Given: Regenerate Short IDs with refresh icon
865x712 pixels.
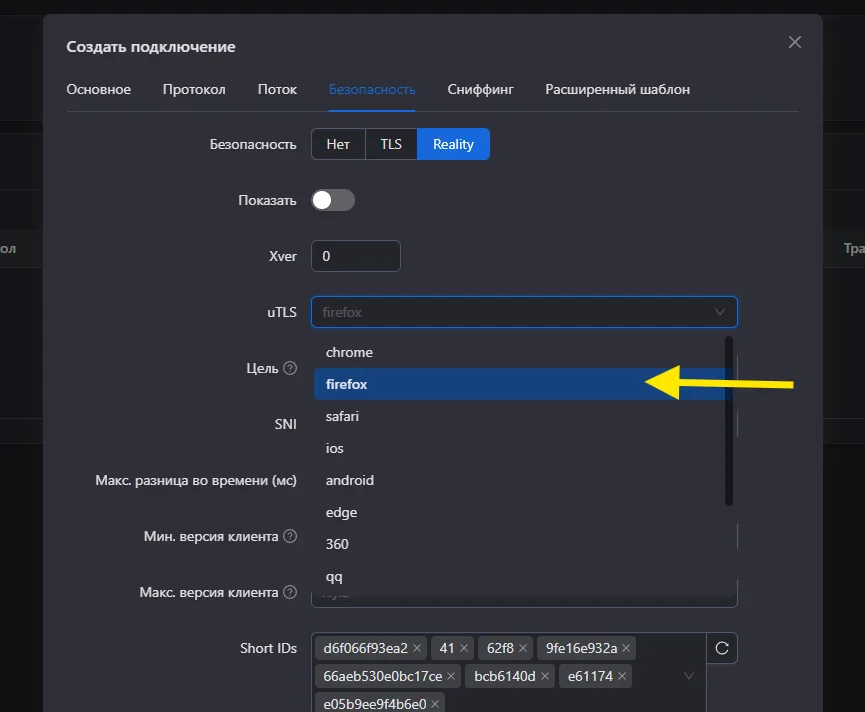Looking at the screenshot, I should (722, 648).
